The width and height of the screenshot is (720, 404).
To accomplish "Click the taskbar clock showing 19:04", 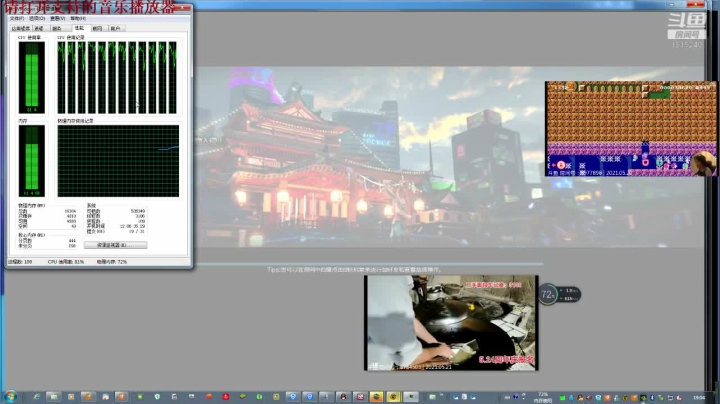I will 699,398.
